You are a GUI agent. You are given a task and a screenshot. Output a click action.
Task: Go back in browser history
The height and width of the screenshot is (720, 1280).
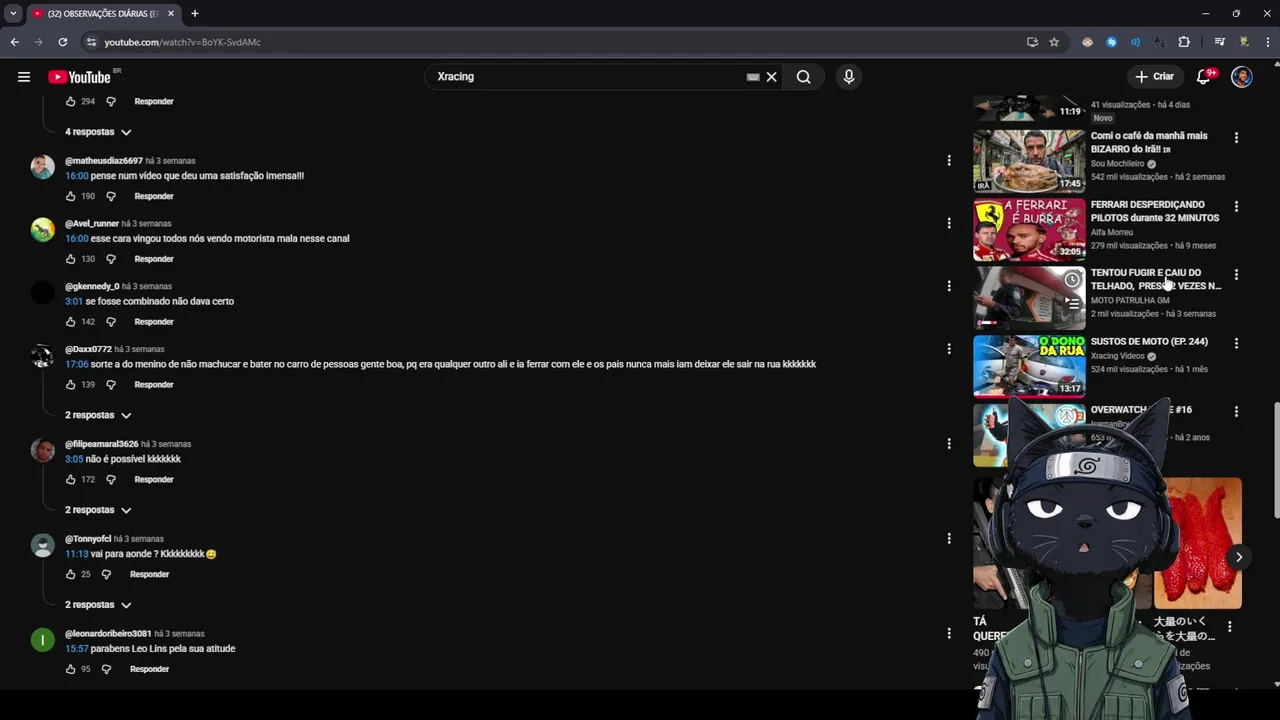pos(15,42)
